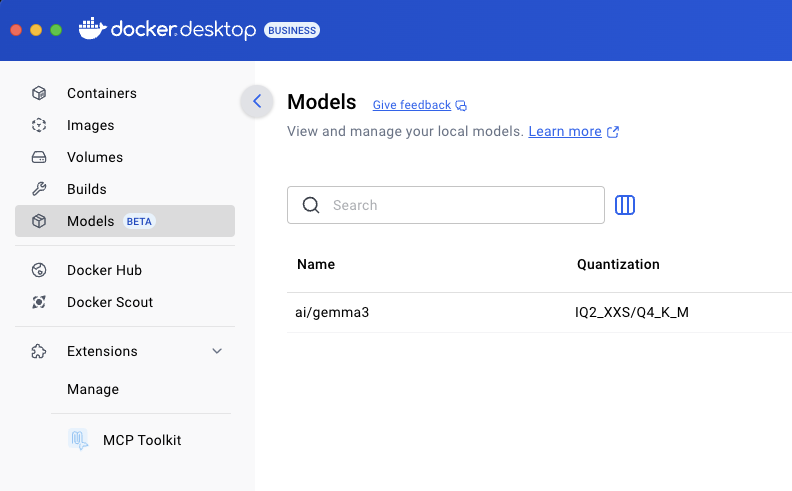Sort by the Name column header
The width and height of the screenshot is (792, 491).
[316, 264]
